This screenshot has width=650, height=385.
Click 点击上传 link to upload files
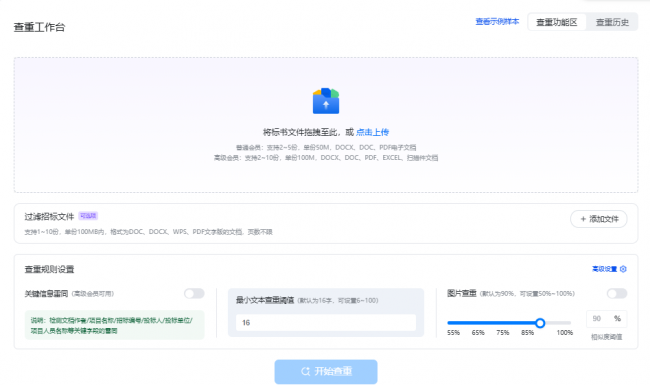click(372, 132)
